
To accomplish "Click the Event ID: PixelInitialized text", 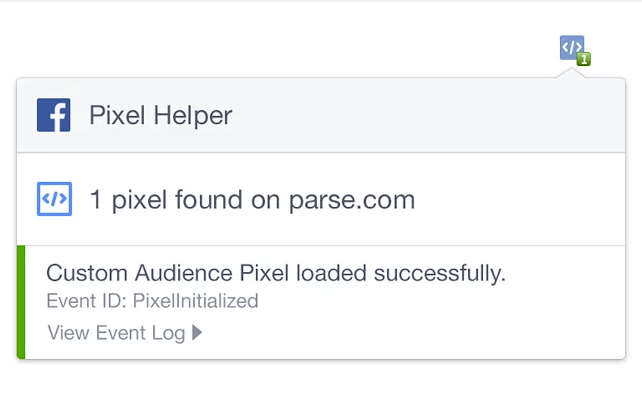I will (152, 301).
